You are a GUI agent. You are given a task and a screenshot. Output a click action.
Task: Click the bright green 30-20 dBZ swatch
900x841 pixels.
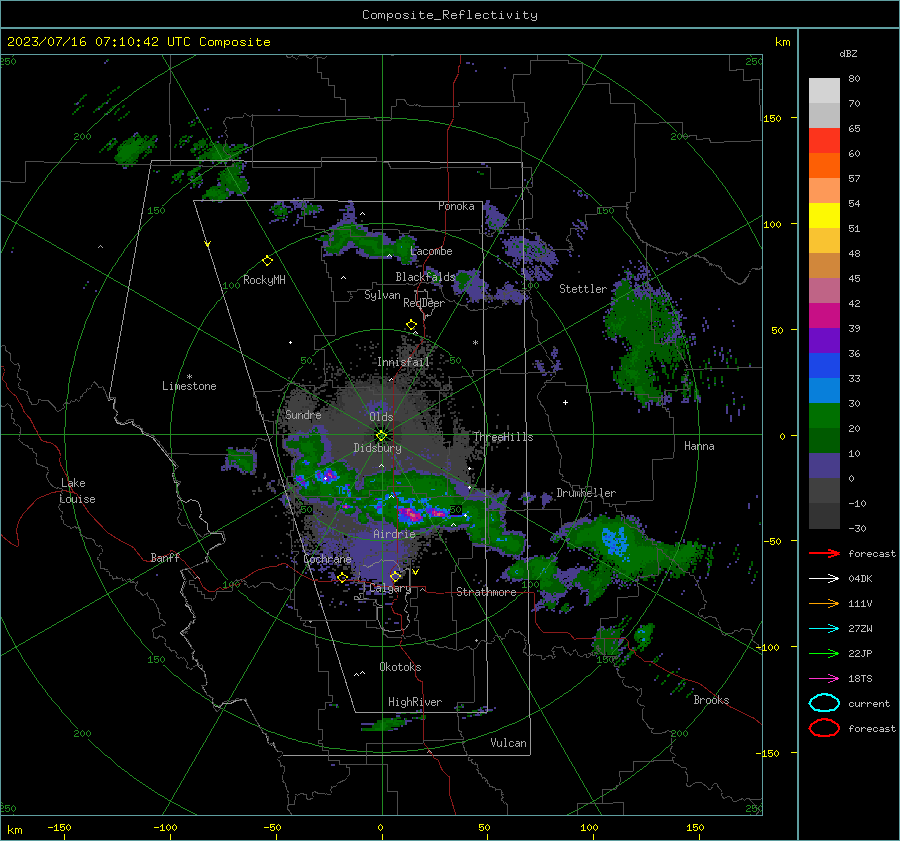tap(824, 416)
